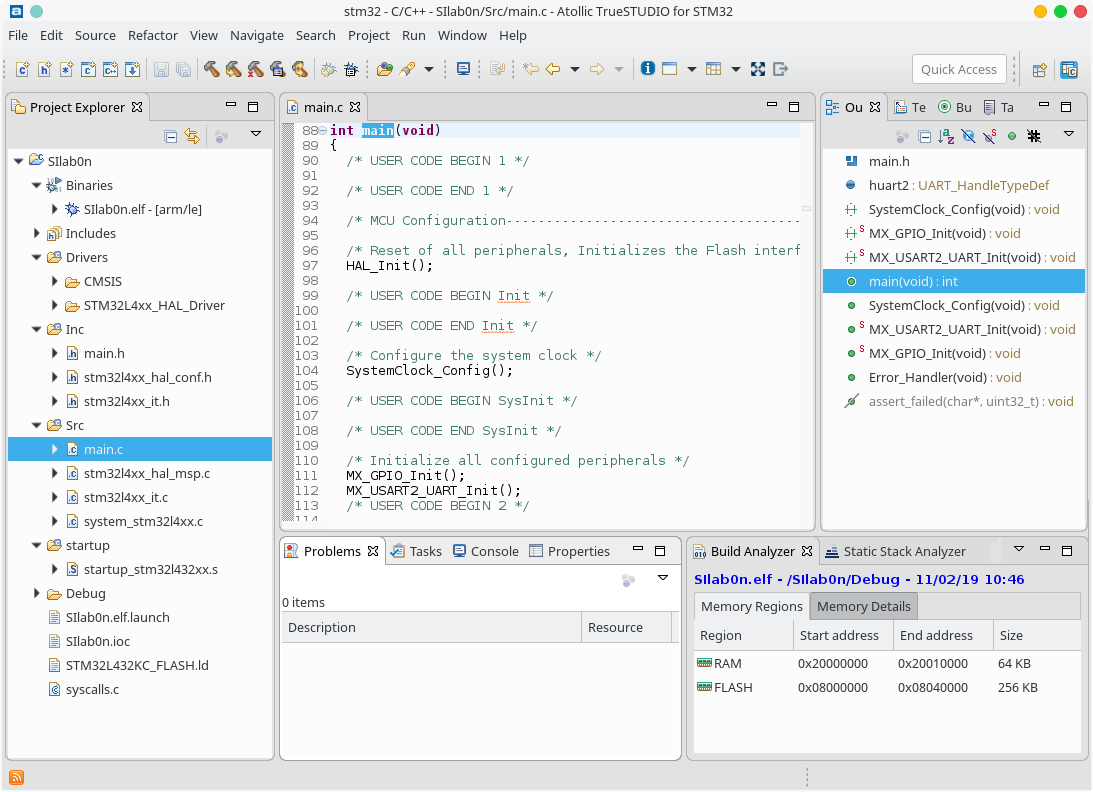The height and width of the screenshot is (792, 1093).
Task: Collapse the Drivers folder in tree
Action: (37, 257)
